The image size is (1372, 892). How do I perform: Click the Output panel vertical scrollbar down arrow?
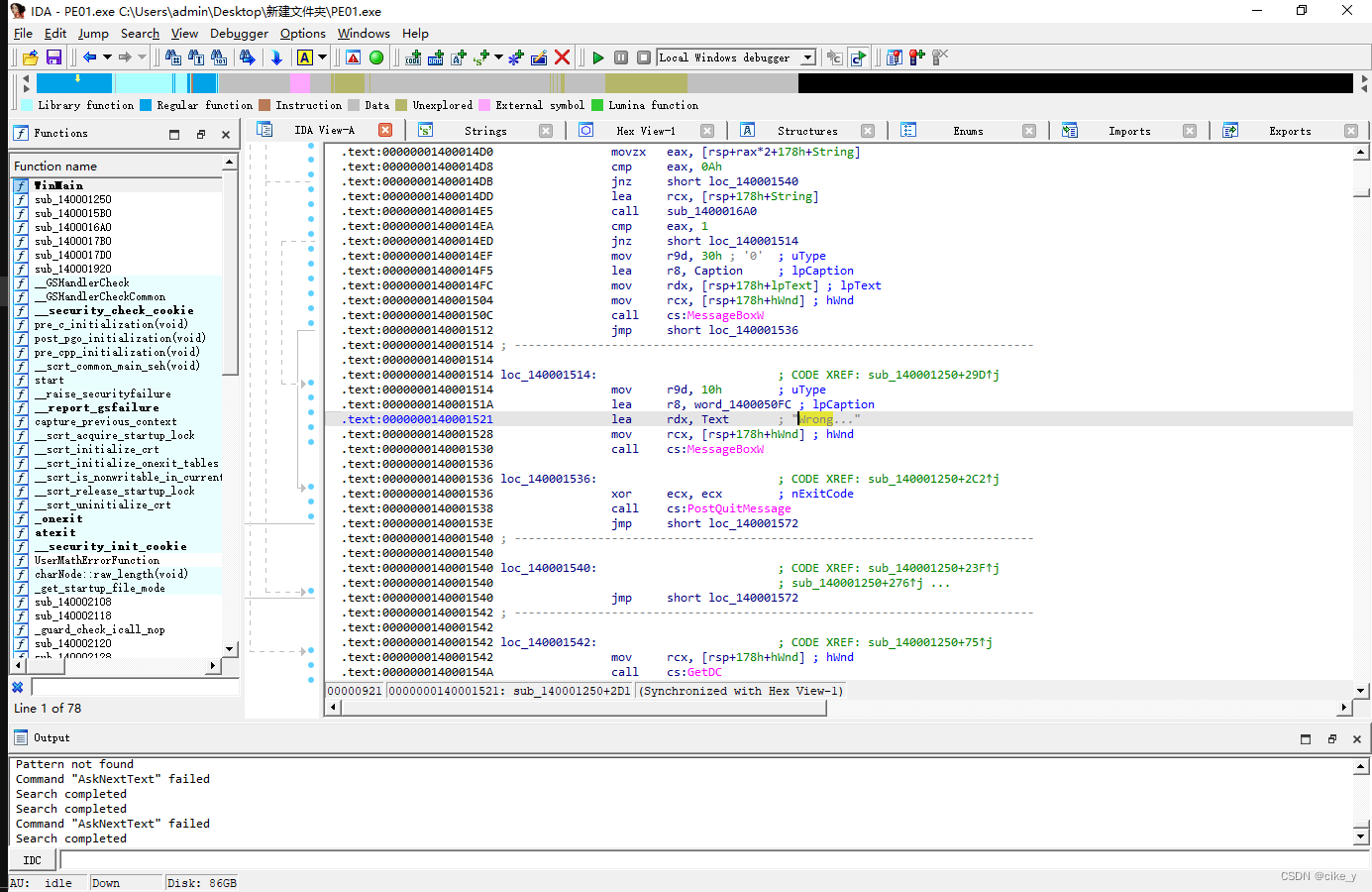point(1361,837)
